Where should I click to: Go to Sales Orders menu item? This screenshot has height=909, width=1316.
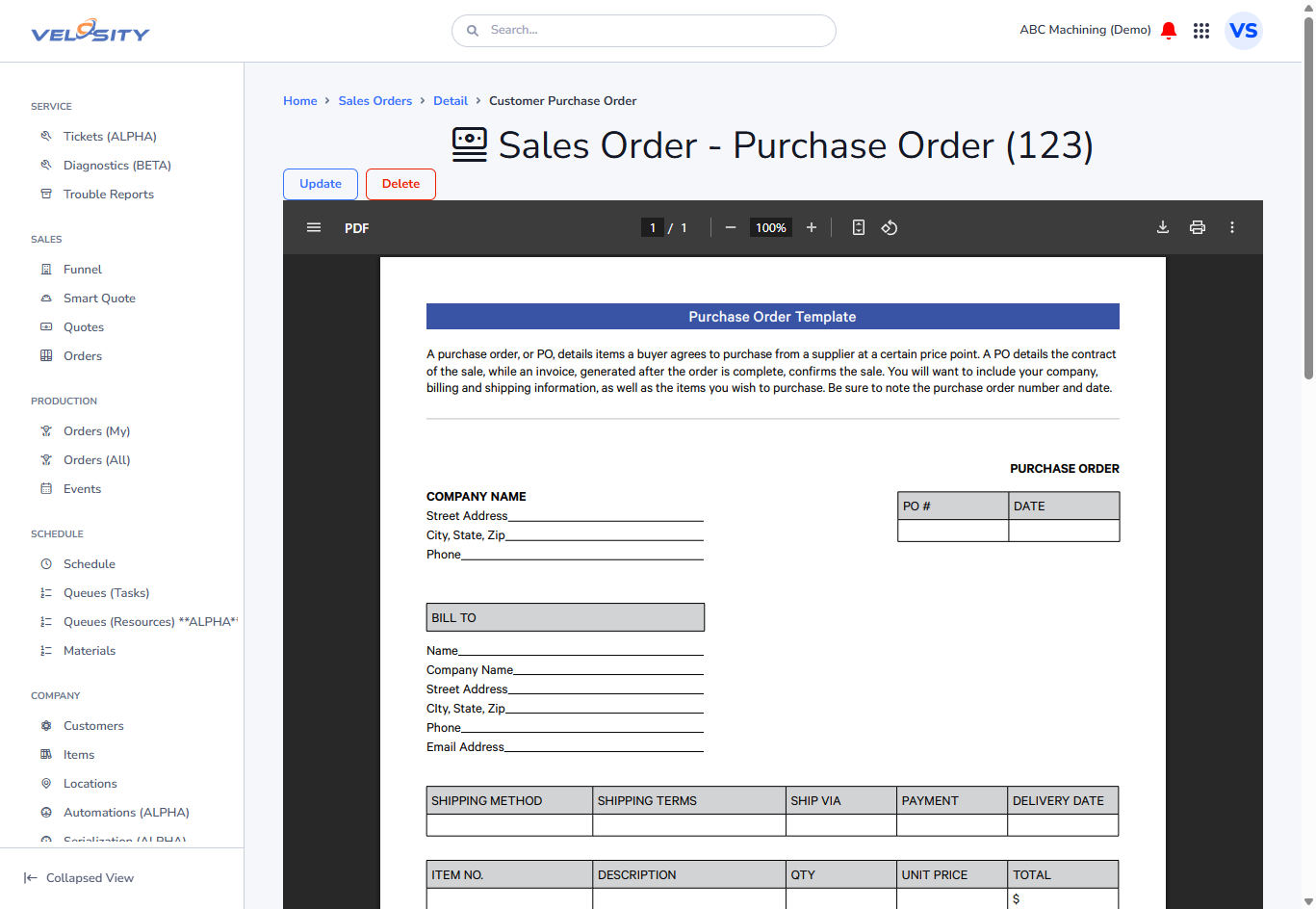pyautogui.click(x=83, y=356)
